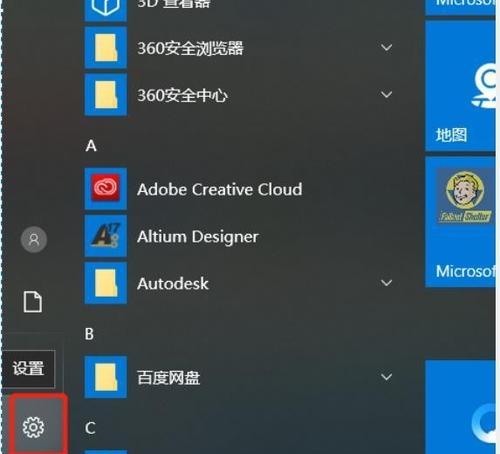Open the Documents sidebar icon
Screen dimensions: 500x454
point(33,302)
